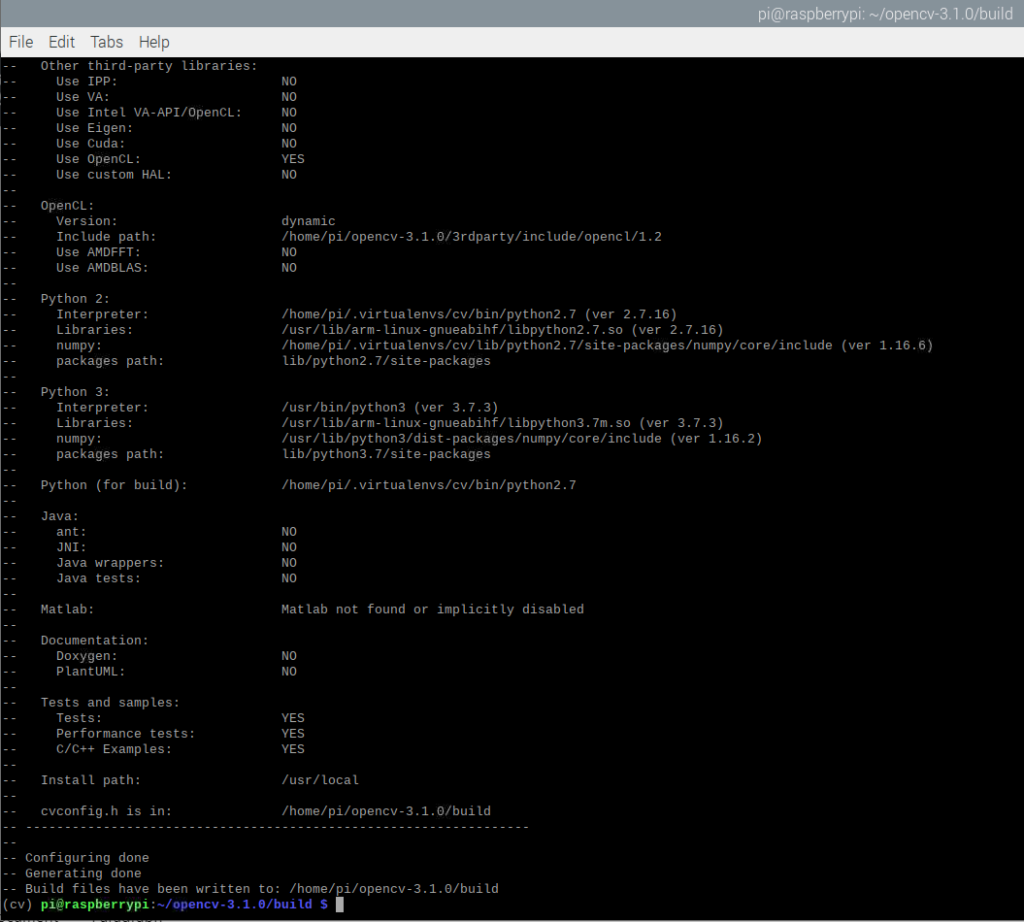Click the 'C/C++ Examples:' label
Viewport: 1024px width, 922px height.
114,750
